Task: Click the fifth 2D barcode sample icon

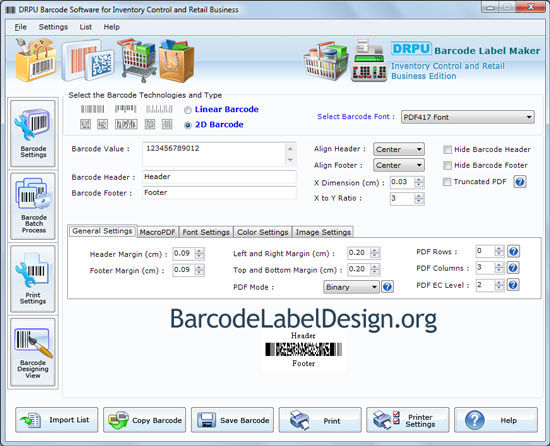Action: click(167, 124)
